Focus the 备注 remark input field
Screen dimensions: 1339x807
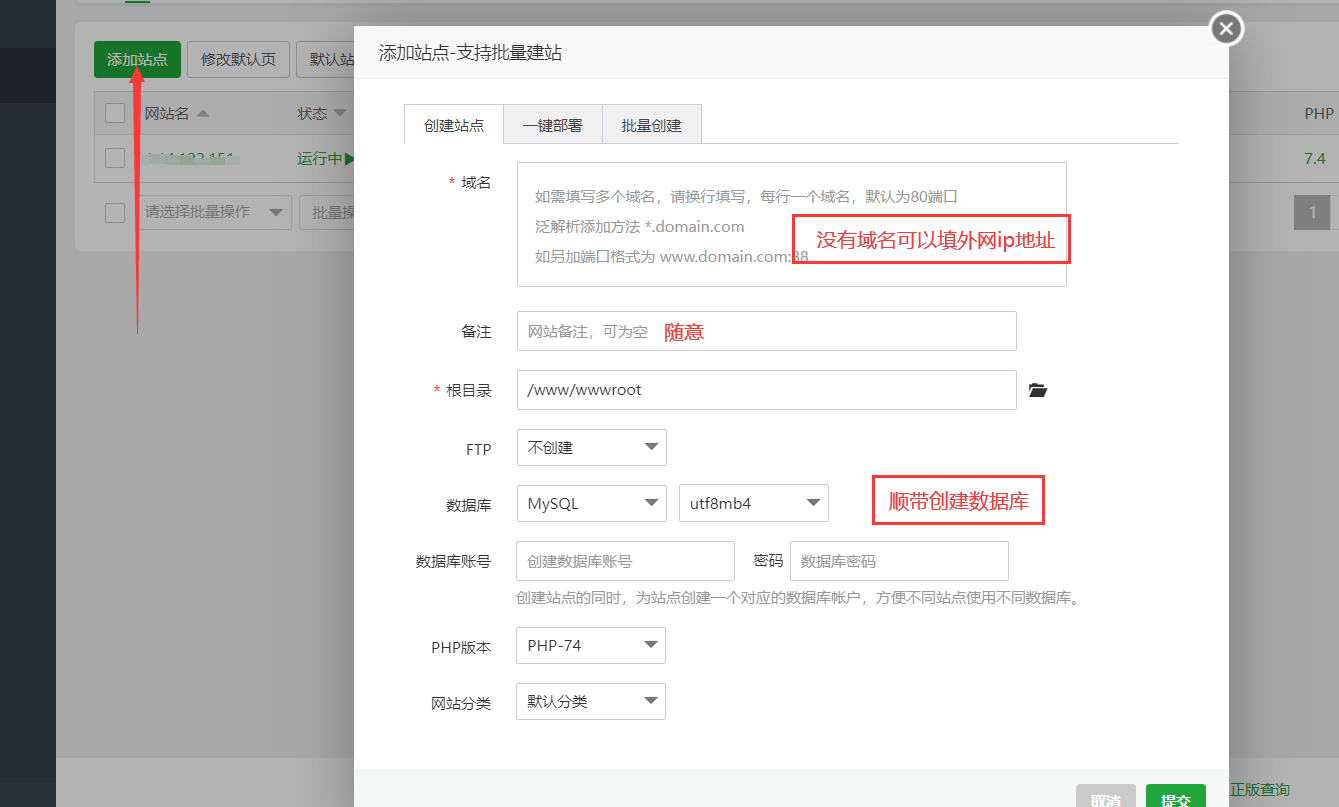pyautogui.click(x=767, y=331)
